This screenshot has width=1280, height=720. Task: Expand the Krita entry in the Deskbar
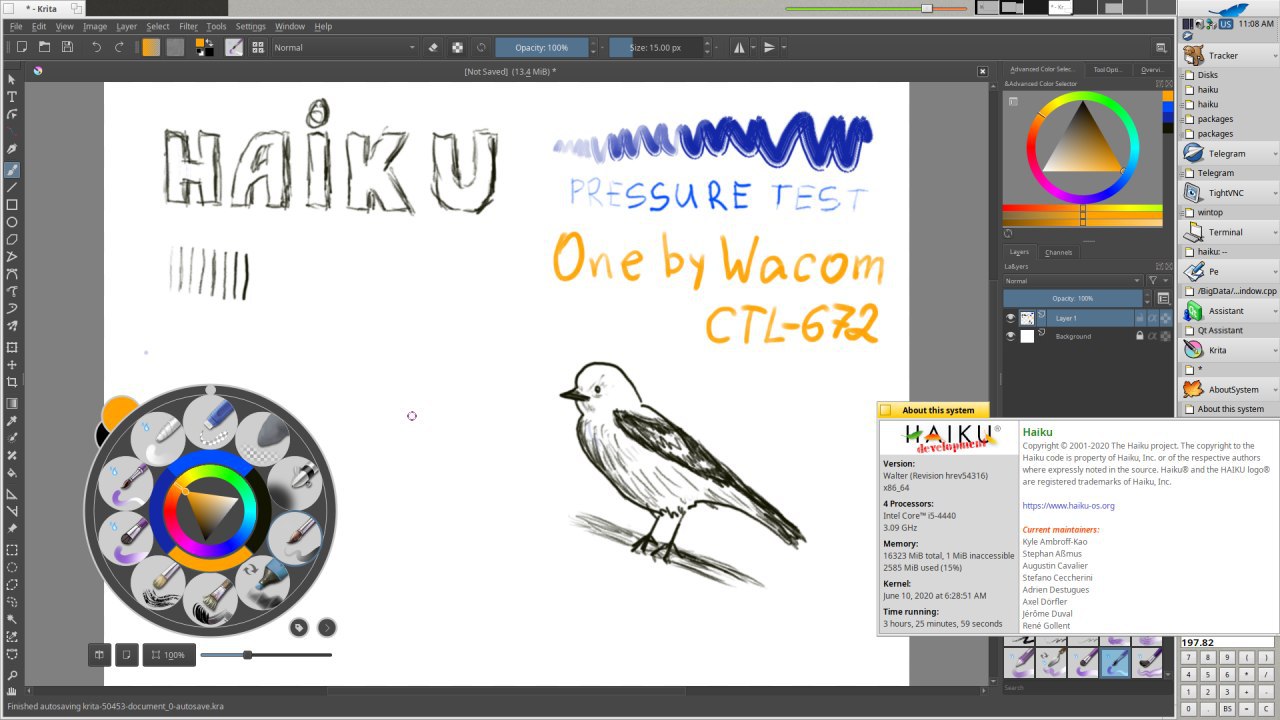coord(1275,350)
